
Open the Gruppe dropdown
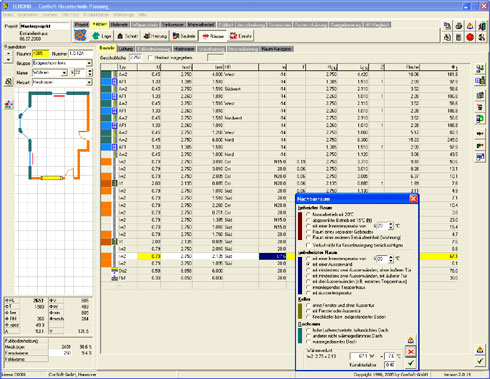point(89,63)
